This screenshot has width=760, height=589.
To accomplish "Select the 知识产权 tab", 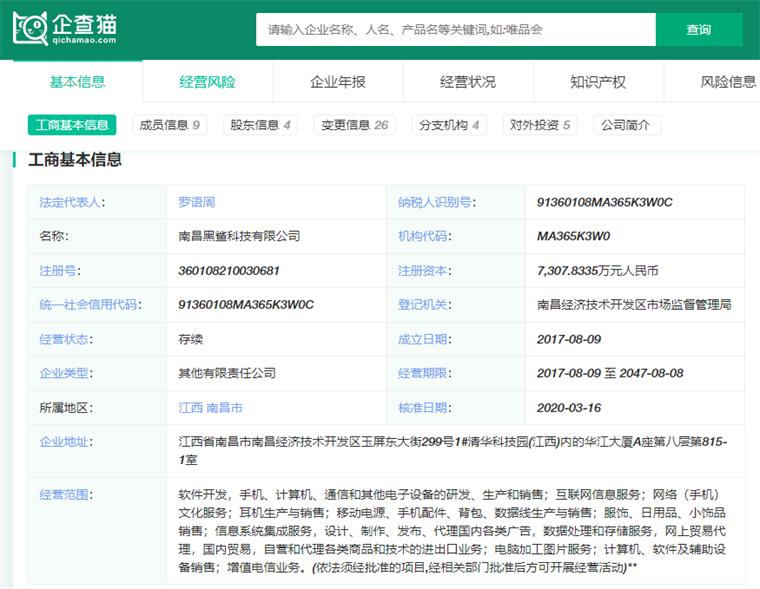I will tap(598, 82).
